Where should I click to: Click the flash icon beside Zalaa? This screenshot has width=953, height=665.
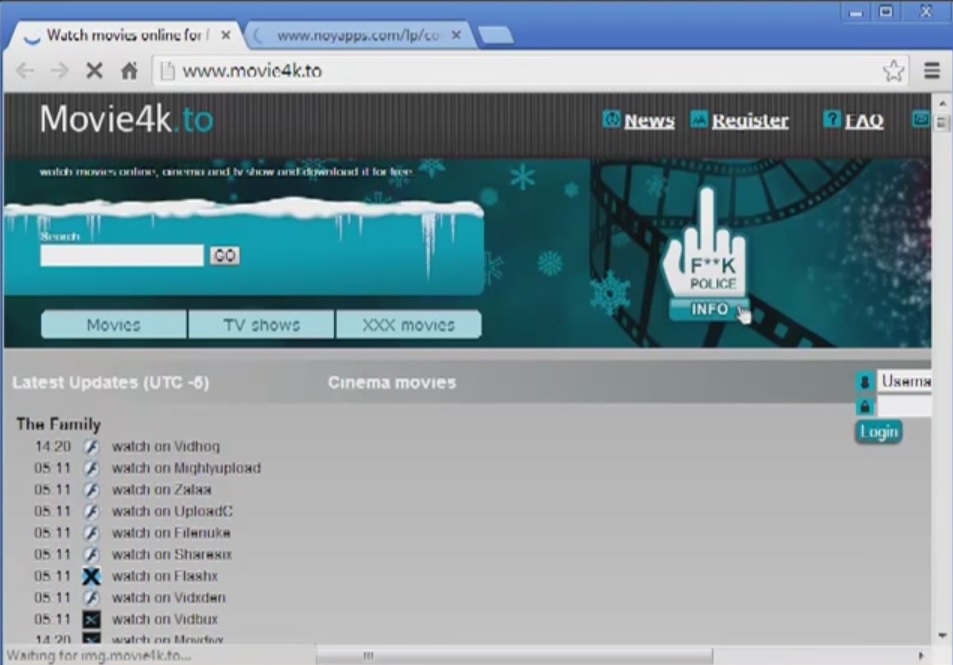point(91,489)
